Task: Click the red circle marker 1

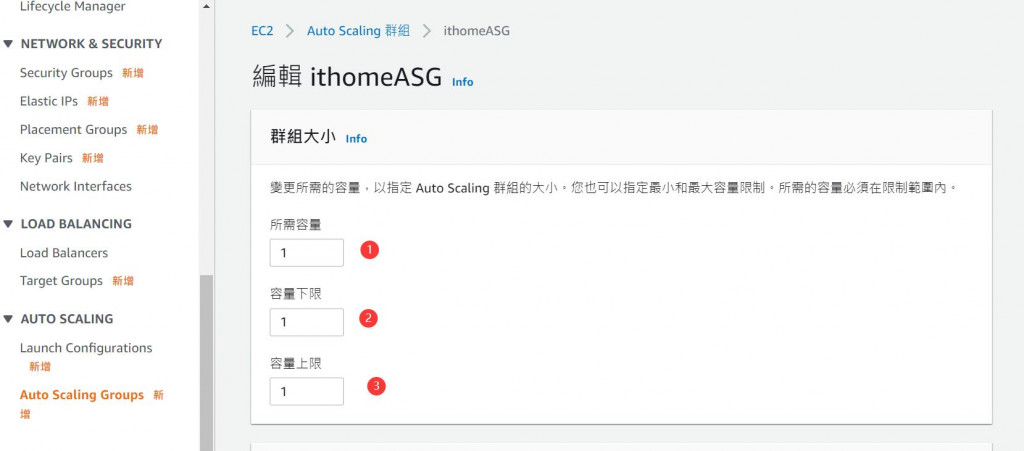Action: click(370, 250)
